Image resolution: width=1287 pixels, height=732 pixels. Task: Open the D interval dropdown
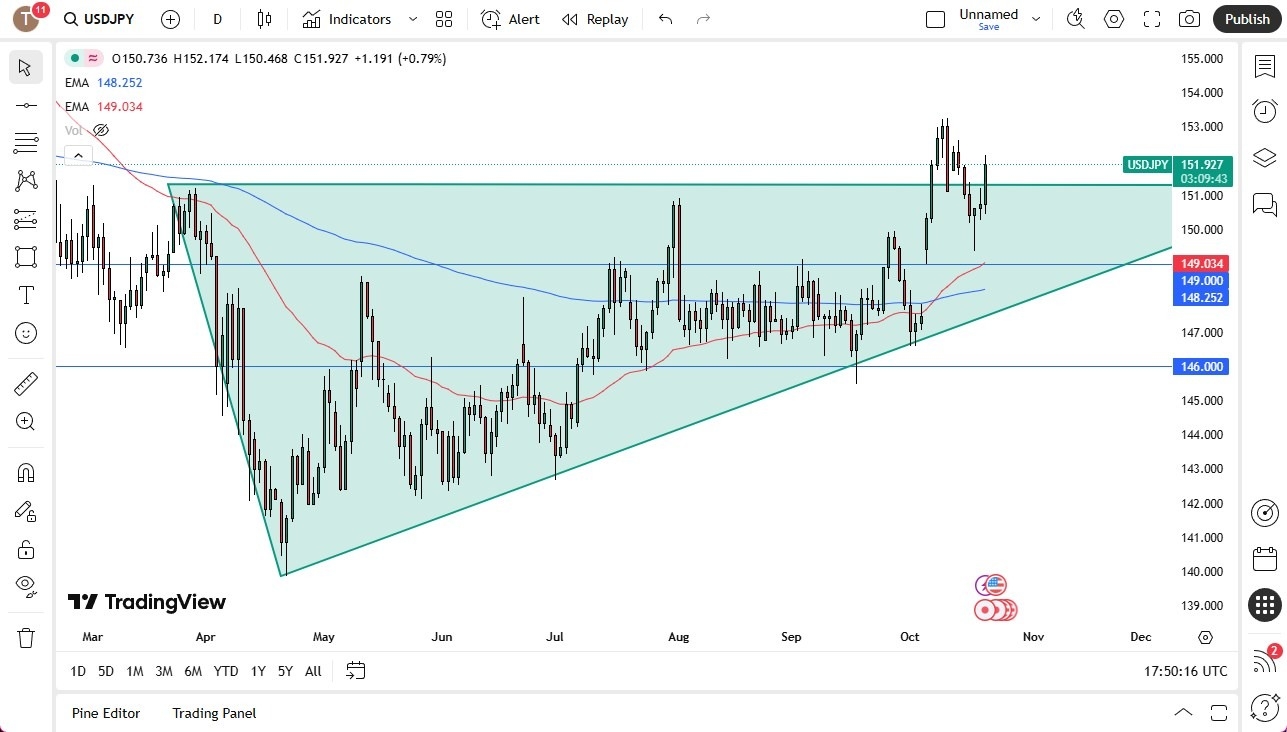[x=216, y=18]
